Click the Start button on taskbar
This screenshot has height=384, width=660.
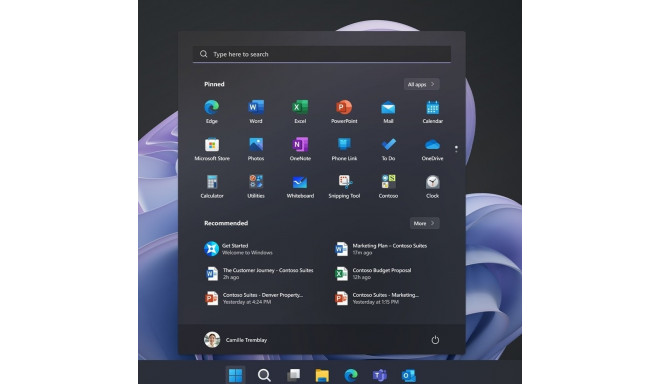point(235,375)
